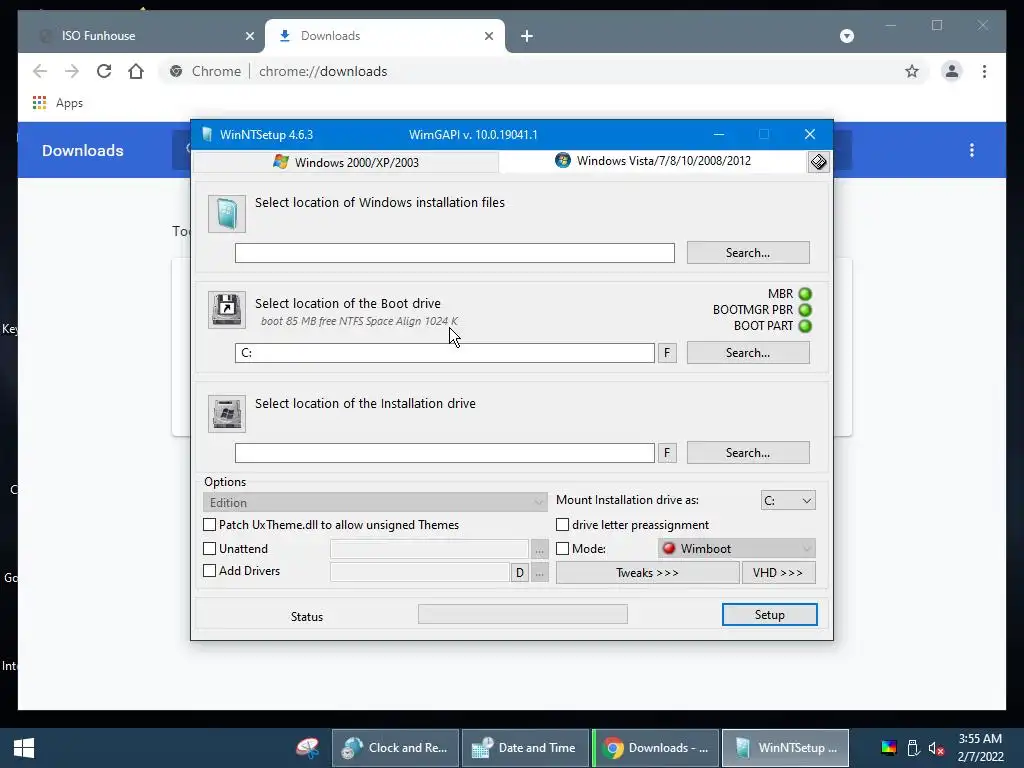Toggle the Add Drivers checkbox
Image resolution: width=1024 pixels, height=768 pixels.
point(210,571)
